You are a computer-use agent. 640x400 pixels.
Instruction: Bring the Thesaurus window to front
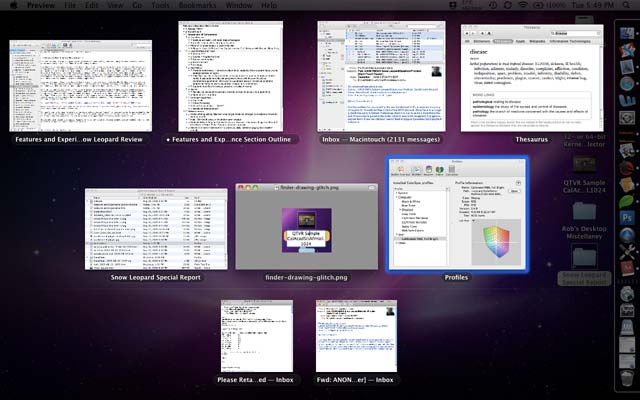coord(532,78)
